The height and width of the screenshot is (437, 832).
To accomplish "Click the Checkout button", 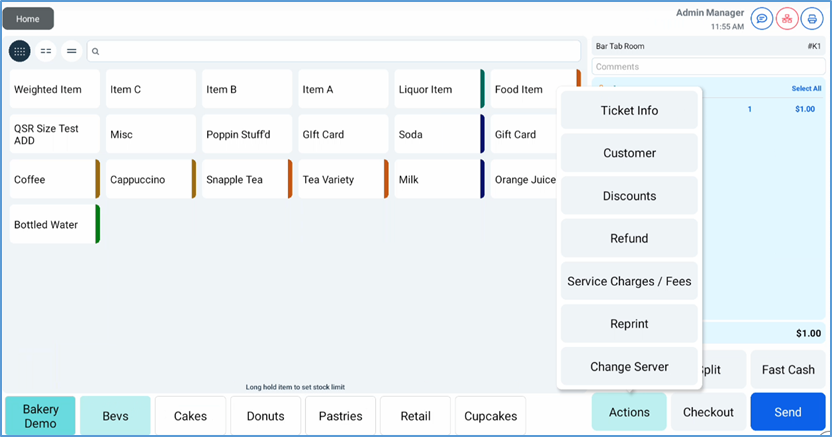I will point(708,412).
